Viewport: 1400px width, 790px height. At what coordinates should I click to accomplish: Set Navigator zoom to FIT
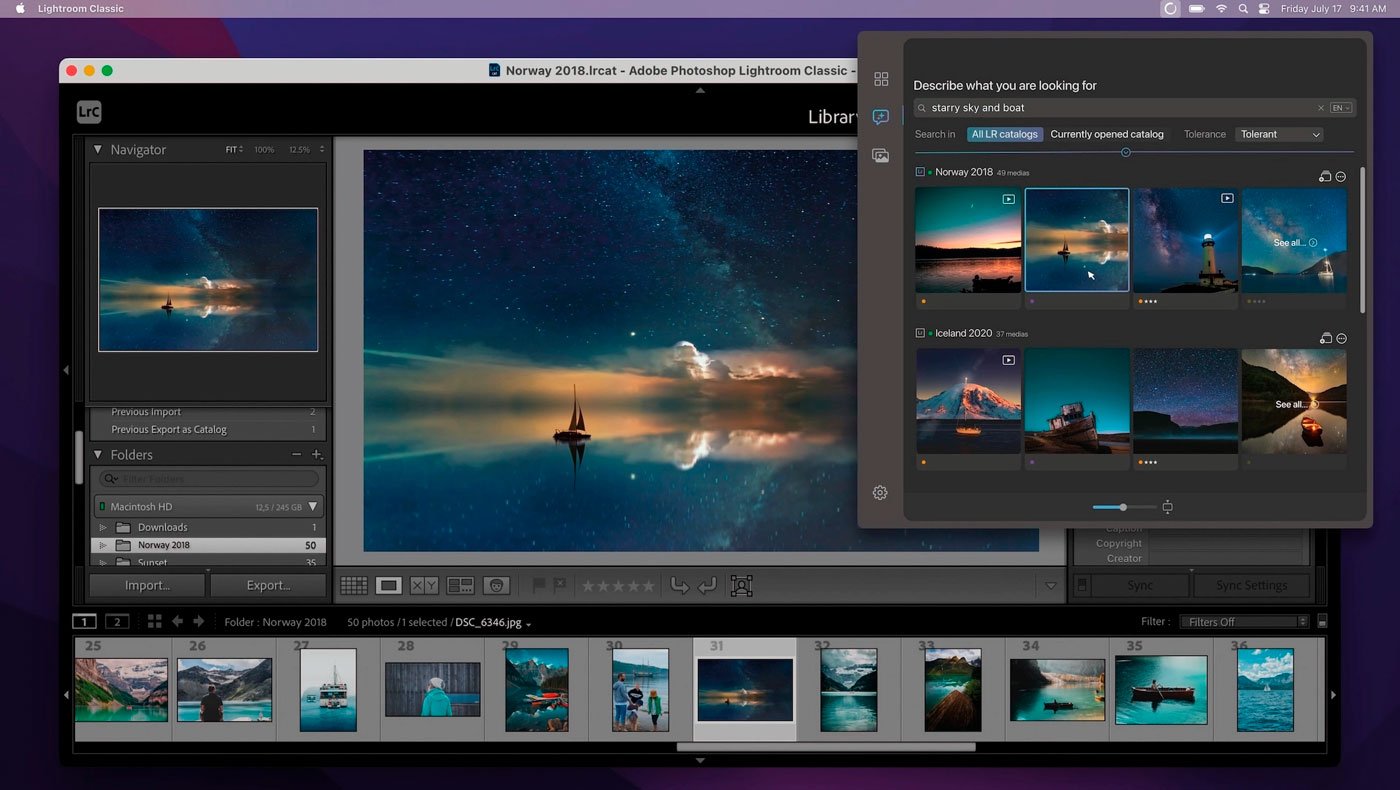coord(232,150)
